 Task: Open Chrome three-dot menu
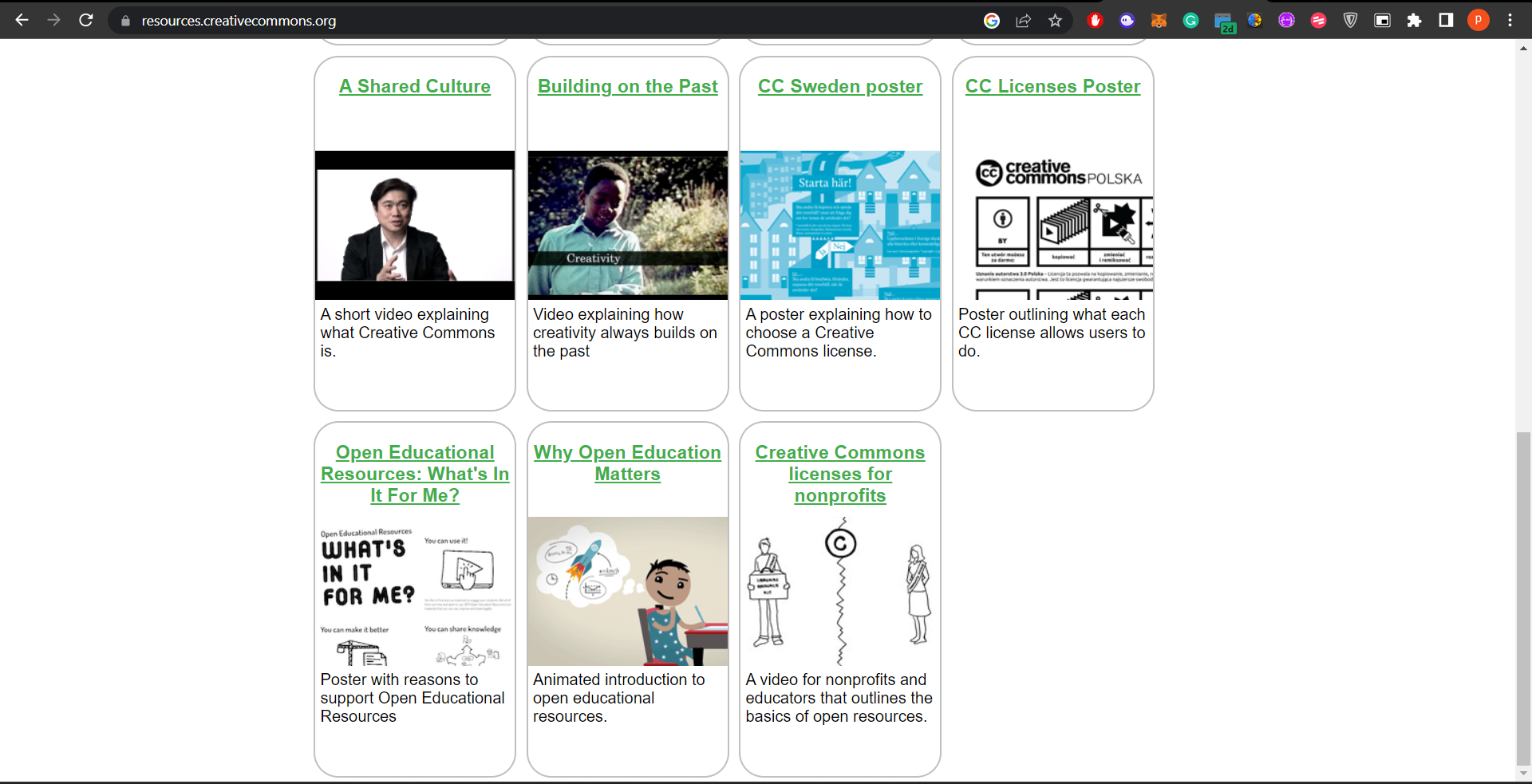tap(1510, 21)
